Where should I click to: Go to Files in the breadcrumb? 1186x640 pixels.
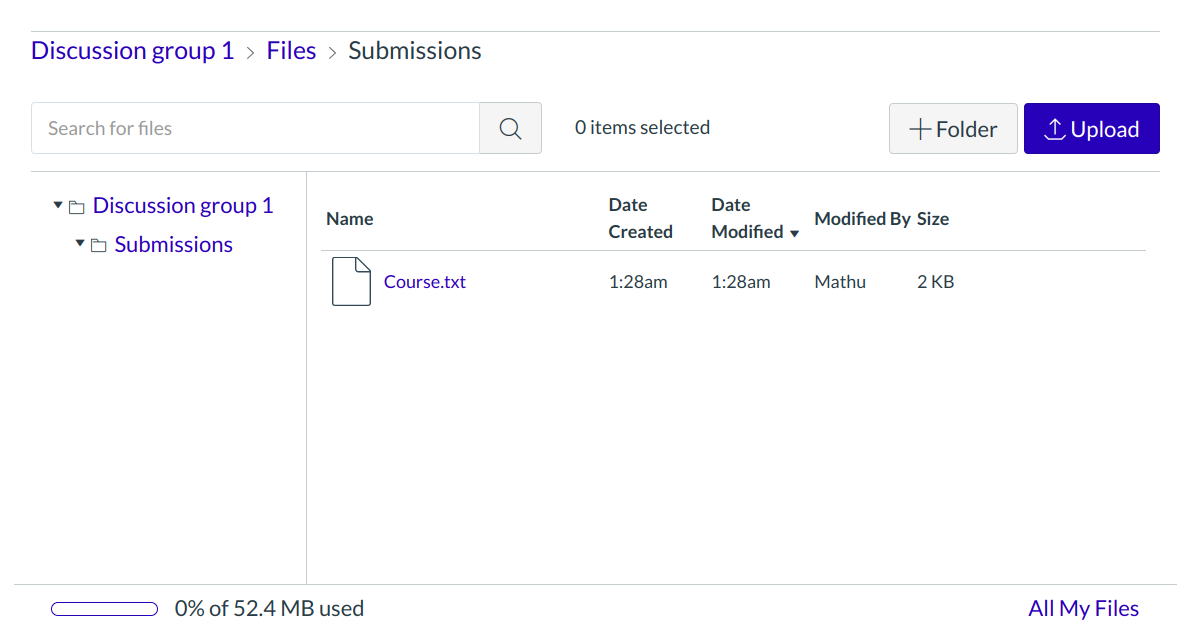pos(291,51)
